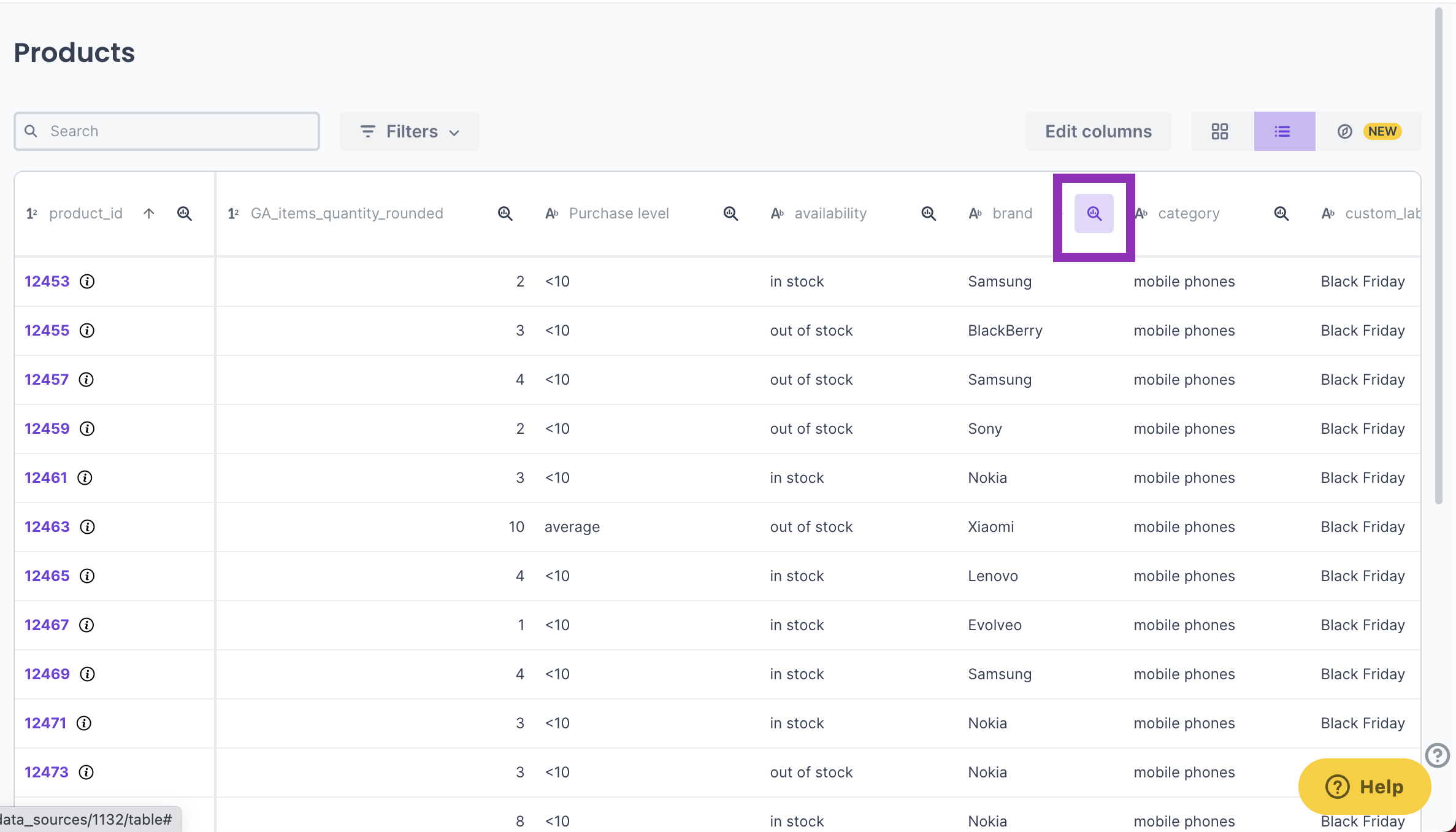Screen dimensions: 1456x832
Task: Switch to grid card view
Action: [1220, 131]
